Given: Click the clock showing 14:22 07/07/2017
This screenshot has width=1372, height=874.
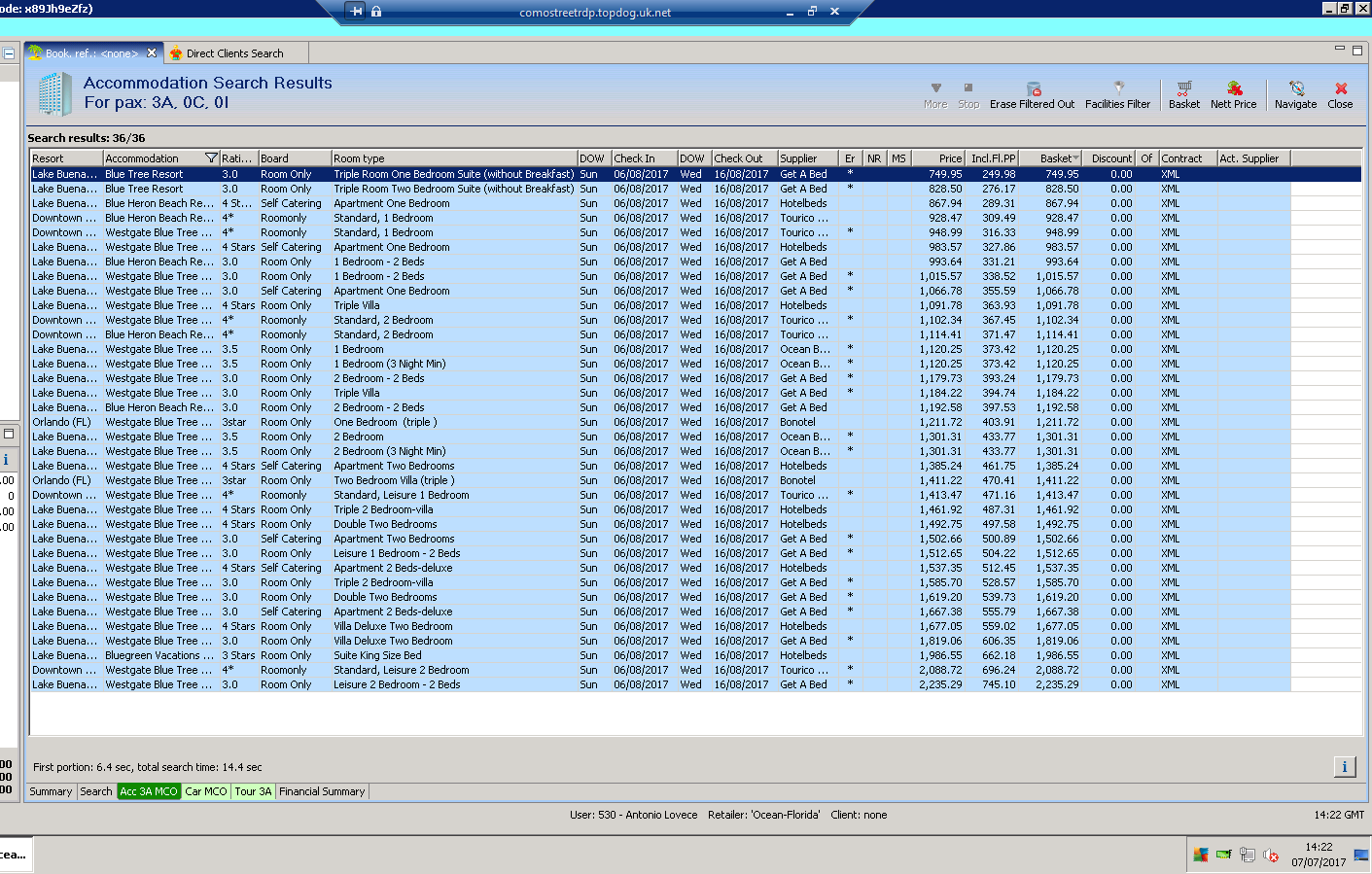Looking at the screenshot, I should pyautogui.click(x=1319, y=855).
